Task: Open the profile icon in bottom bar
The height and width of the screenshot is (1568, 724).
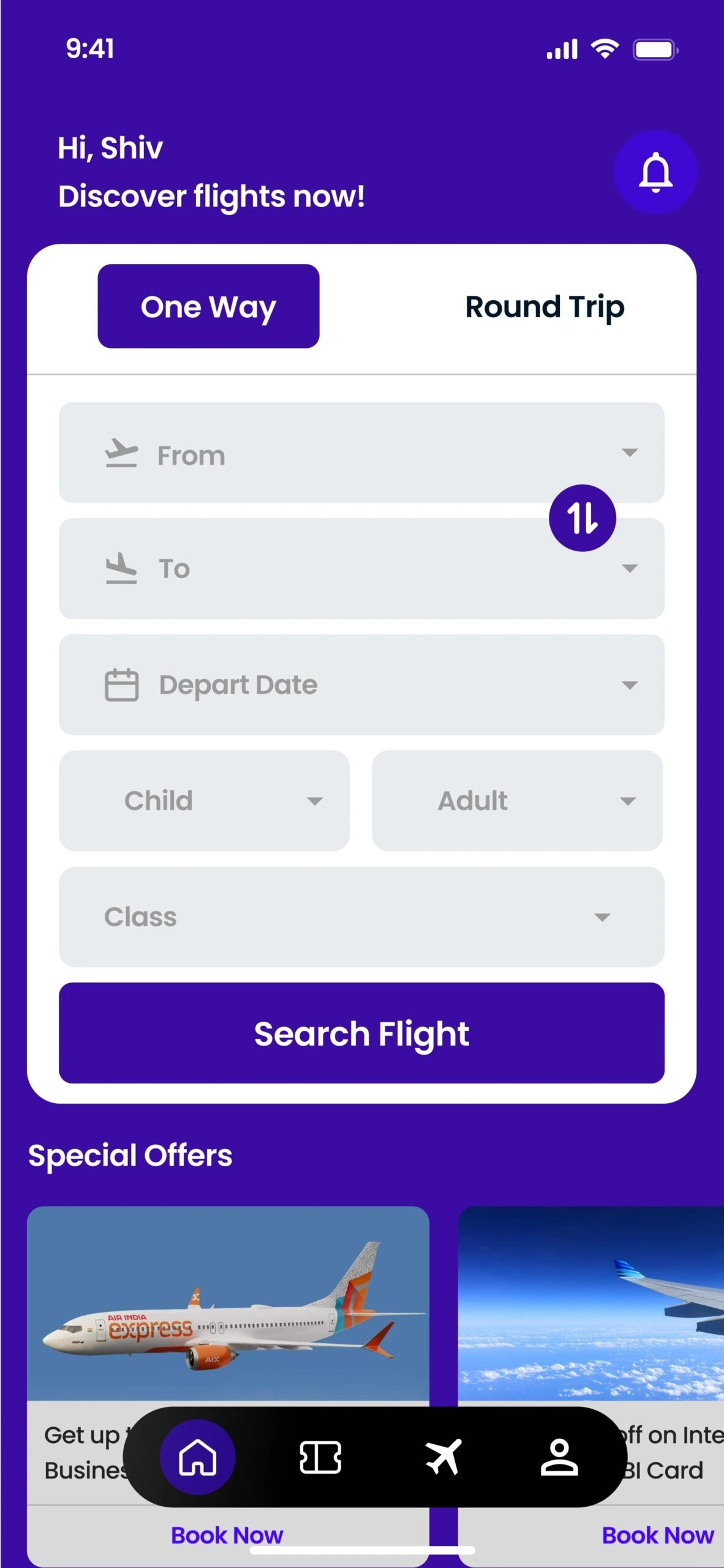Action: tap(559, 1457)
